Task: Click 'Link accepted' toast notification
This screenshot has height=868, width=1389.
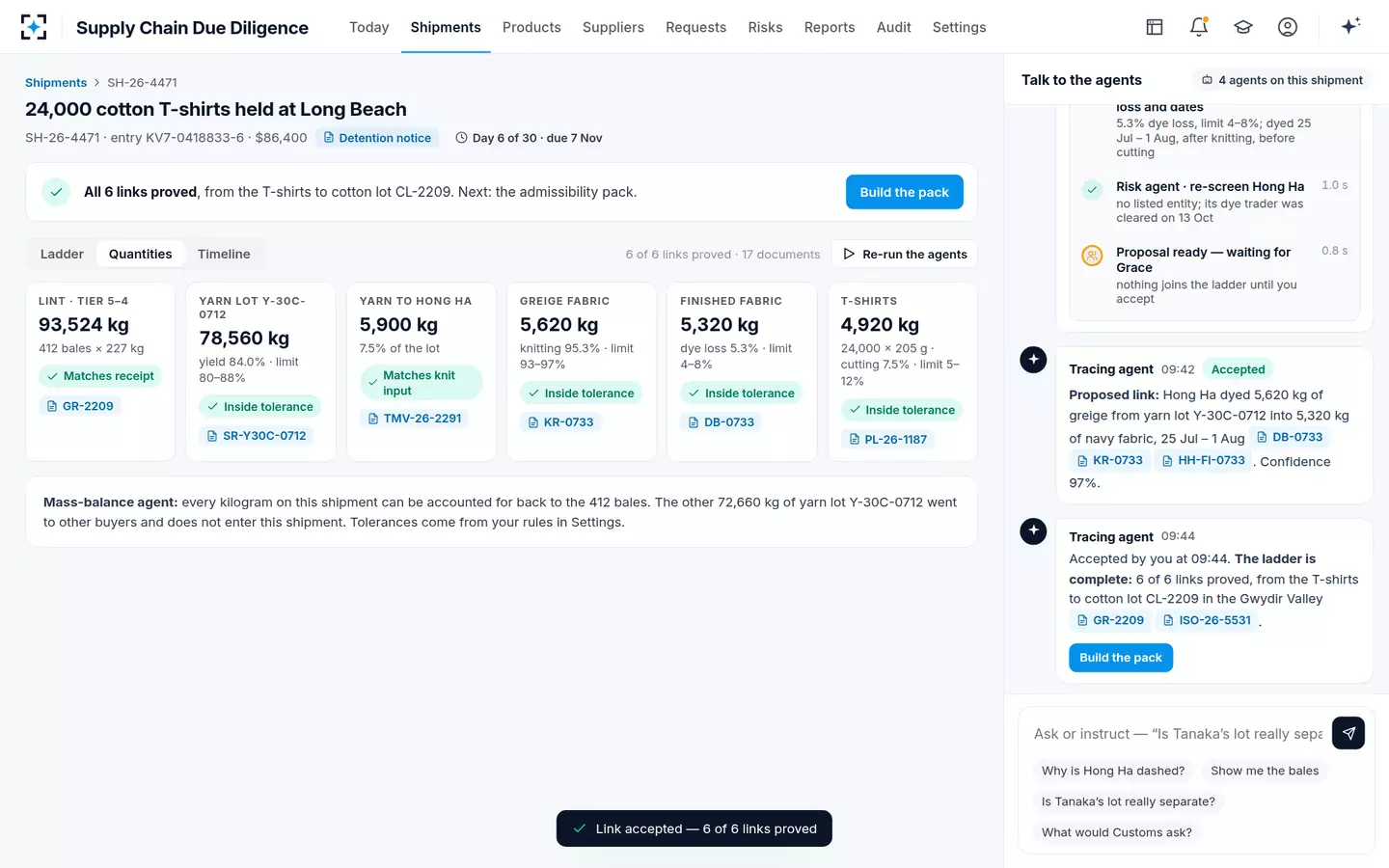Action: [694, 828]
